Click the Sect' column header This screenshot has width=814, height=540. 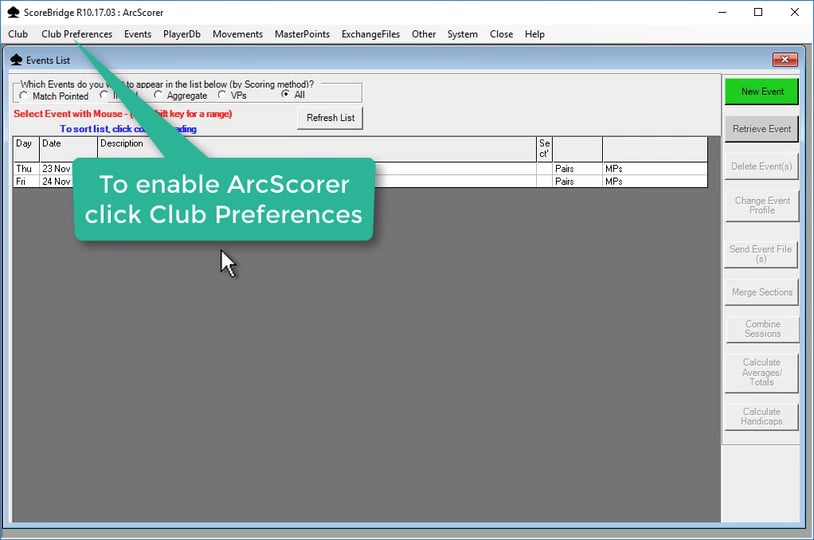coord(544,149)
